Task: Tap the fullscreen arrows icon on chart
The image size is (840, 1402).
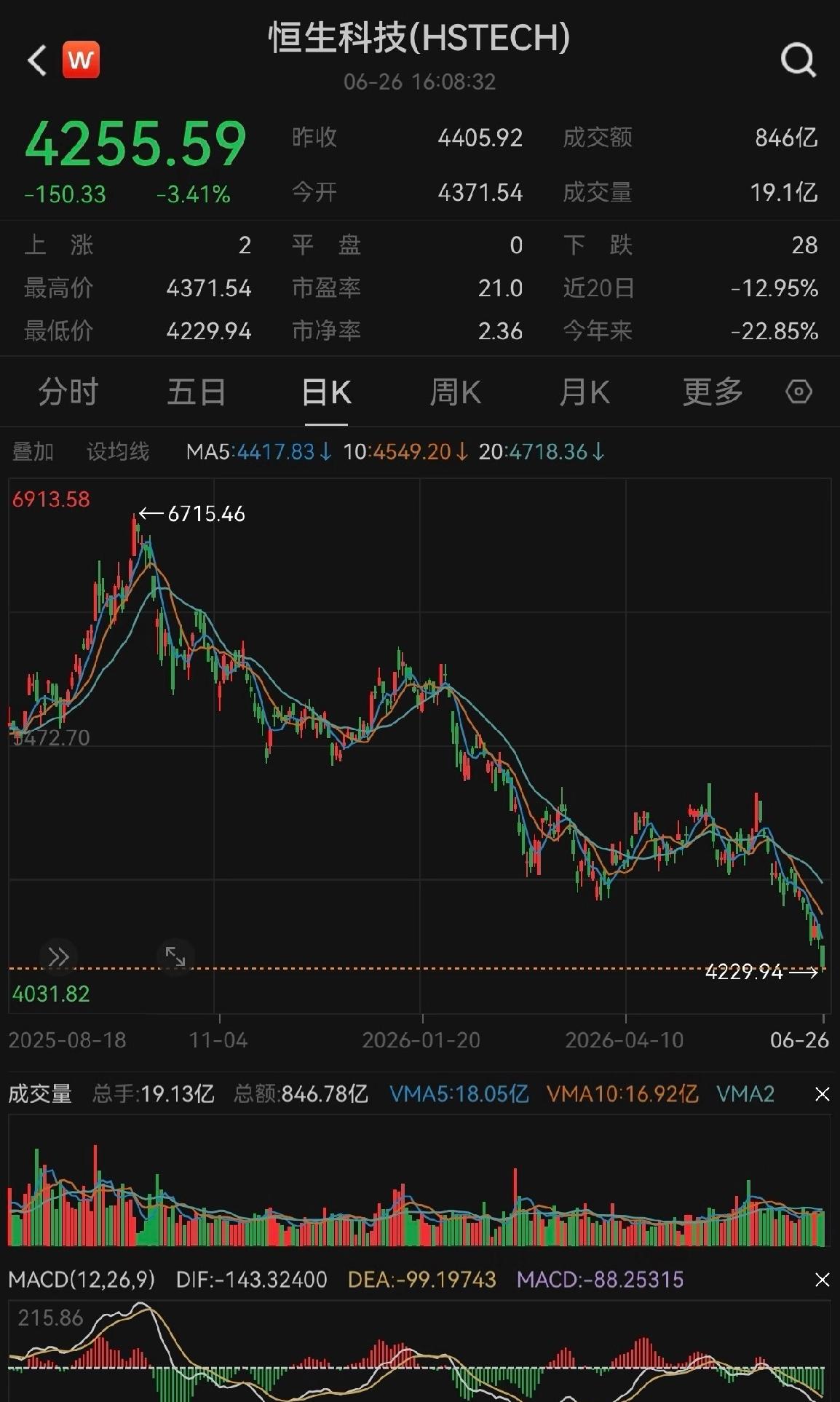Action: pos(175,957)
